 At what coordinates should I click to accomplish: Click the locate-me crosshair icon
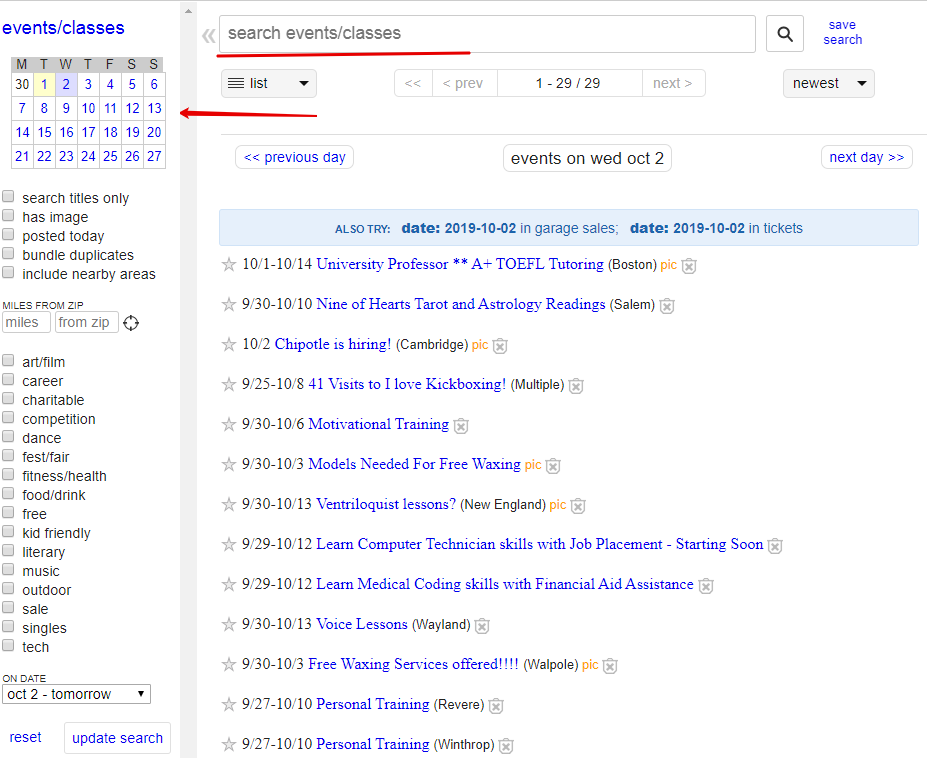click(x=131, y=323)
